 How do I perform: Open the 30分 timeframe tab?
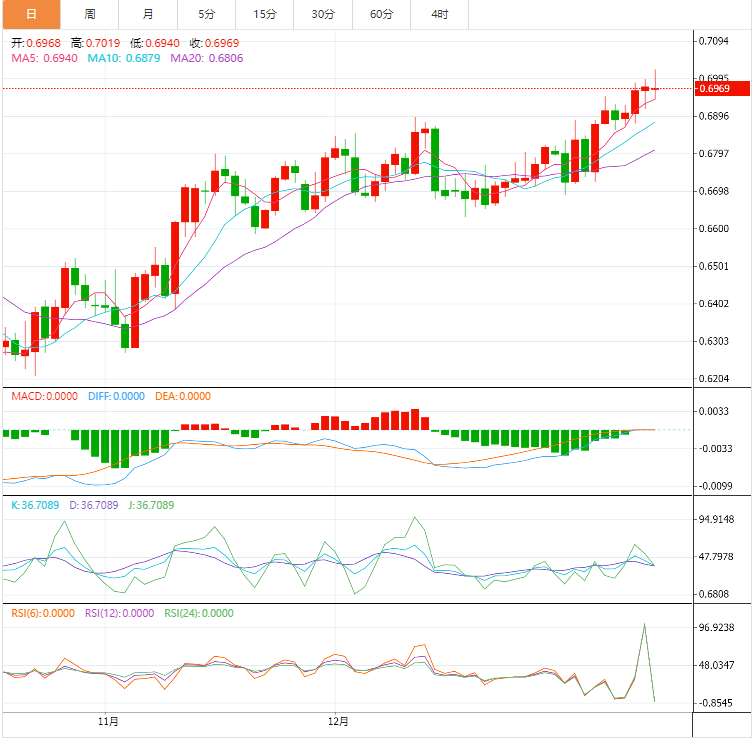click(x=323, y=14)
